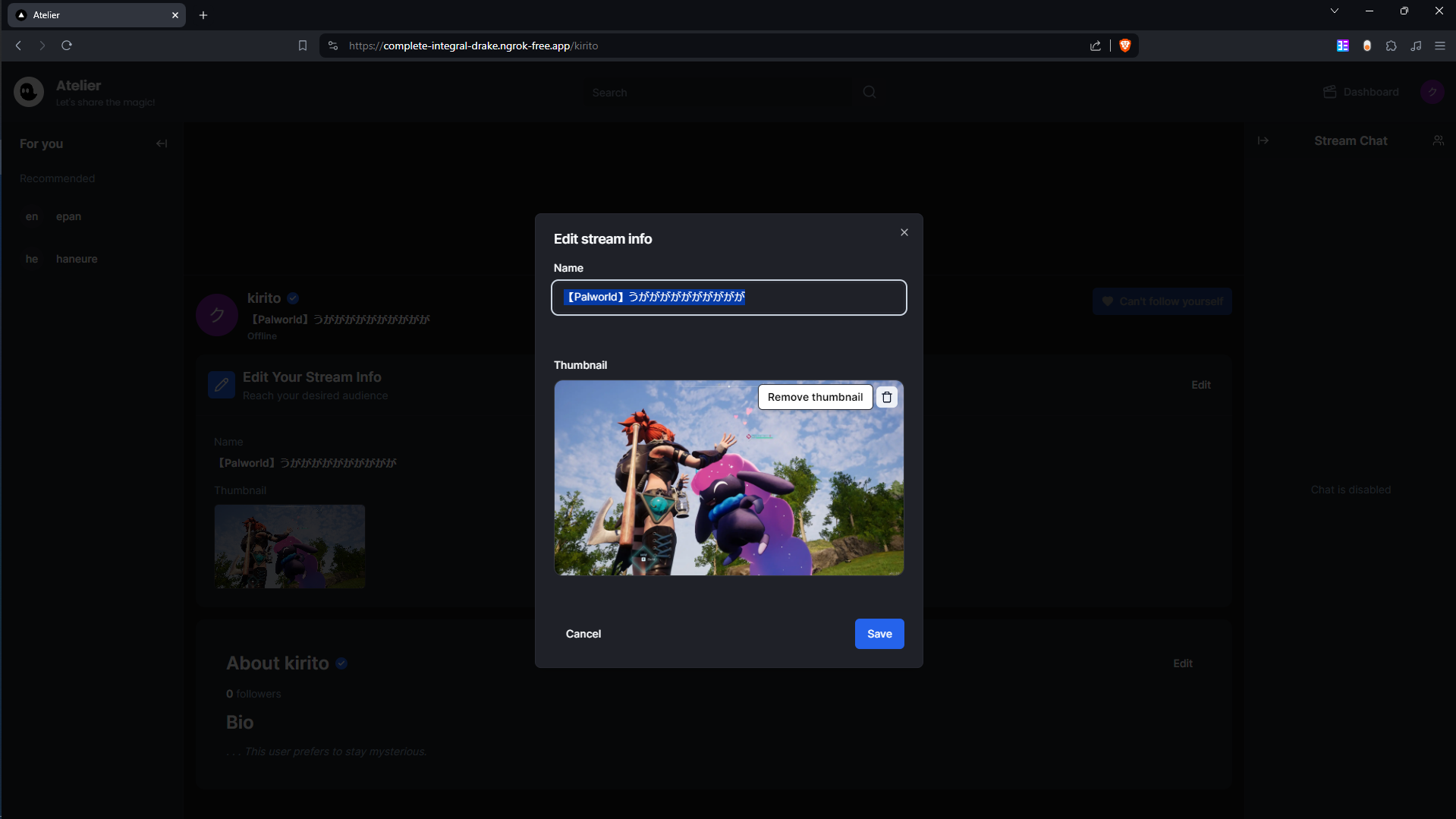The image size is (1456, 819).
Task: Click the Atelier logo avatar
Action: pyautogui.click(x=29, y=92)
